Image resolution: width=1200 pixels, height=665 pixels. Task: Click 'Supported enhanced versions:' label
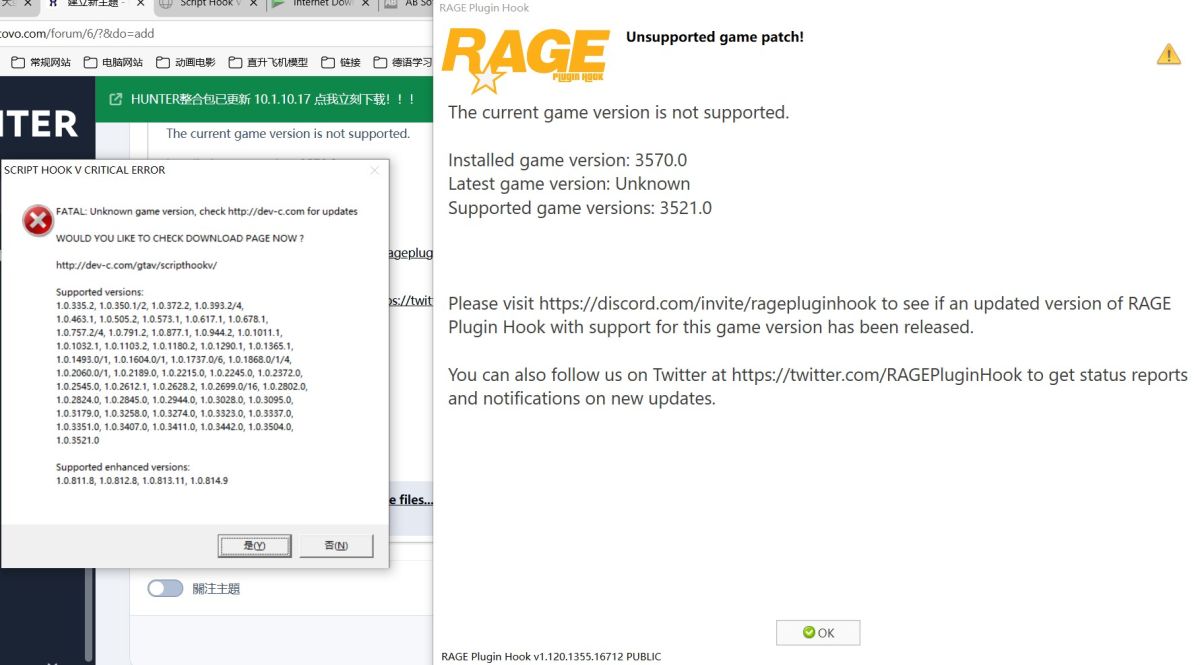(123, 467)
